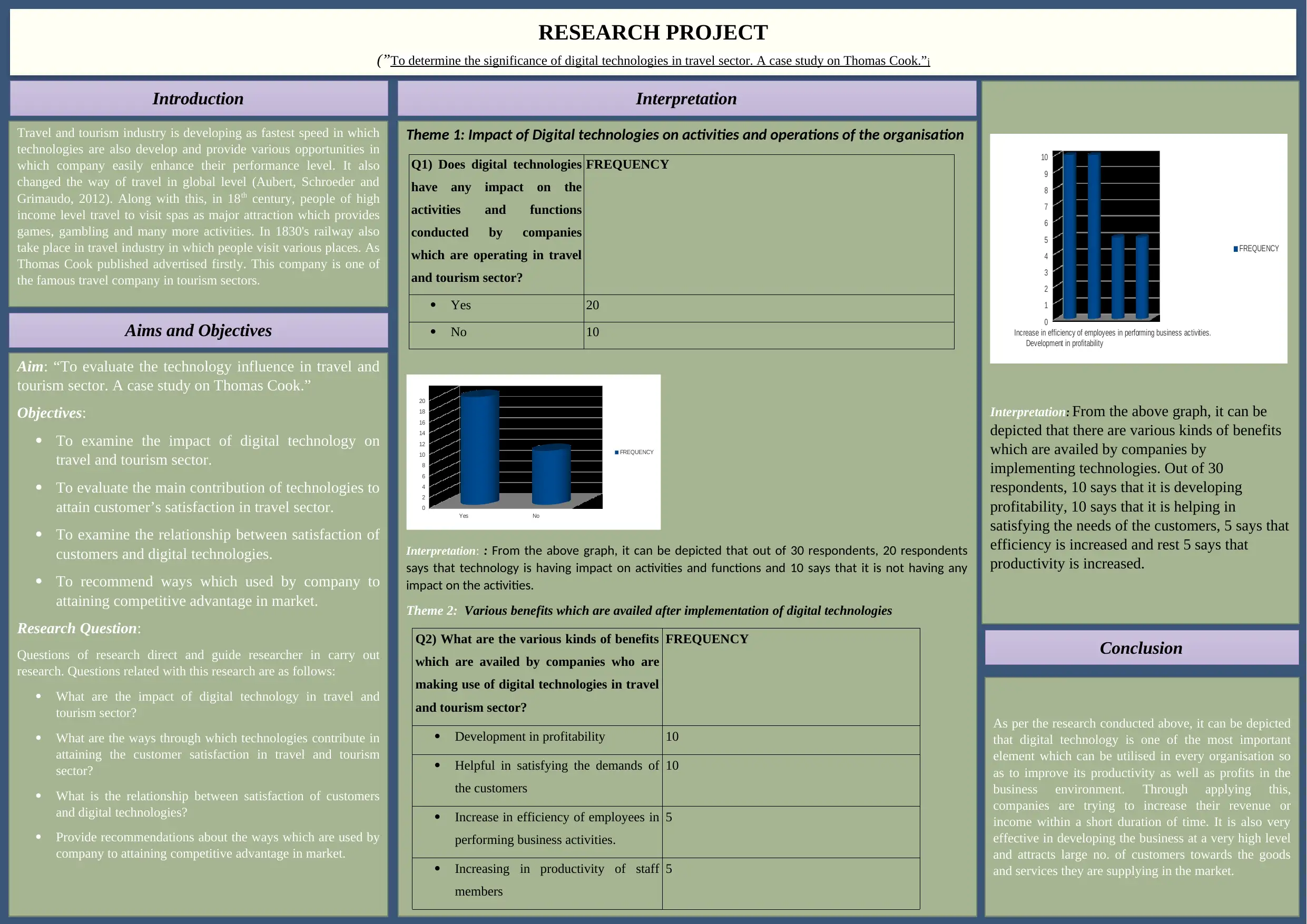
Task: Click the Yes/No bar chart thumbnail
Action: tap(533, 452)
